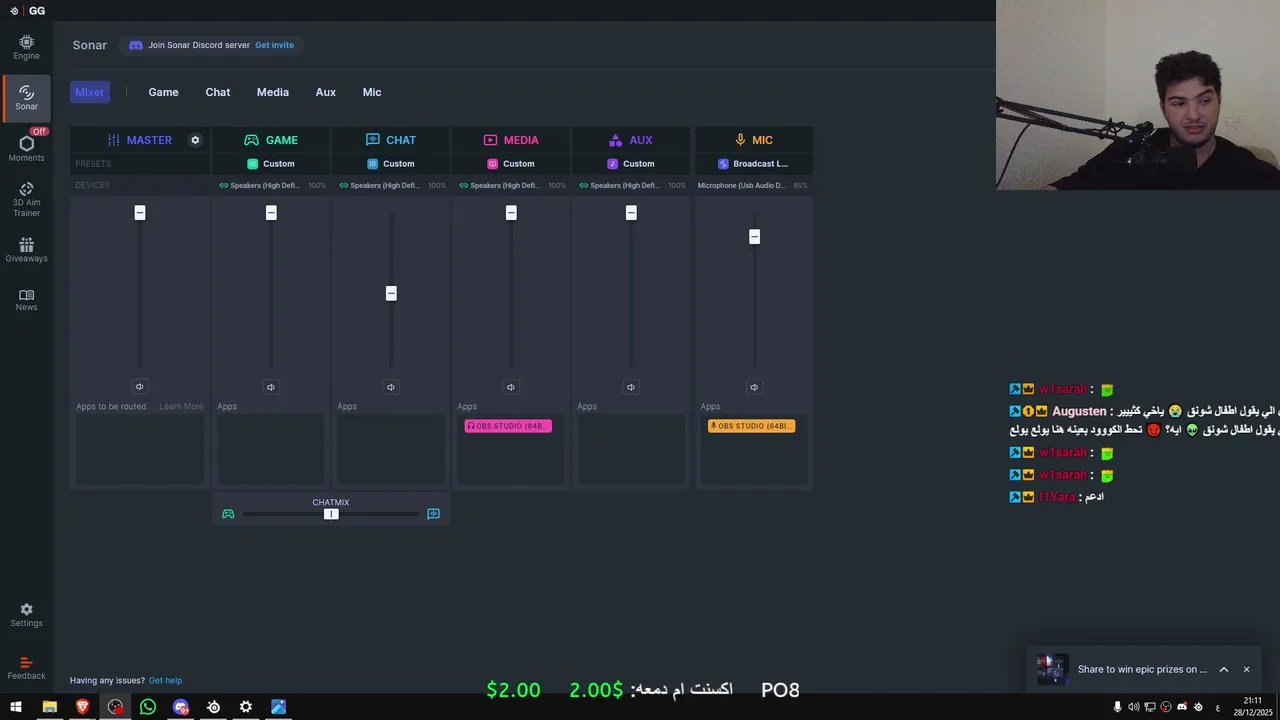Open OBS Studio from the taskbar
The width and height of the screenshot is (1280, 720).
(x=115, y=707)
